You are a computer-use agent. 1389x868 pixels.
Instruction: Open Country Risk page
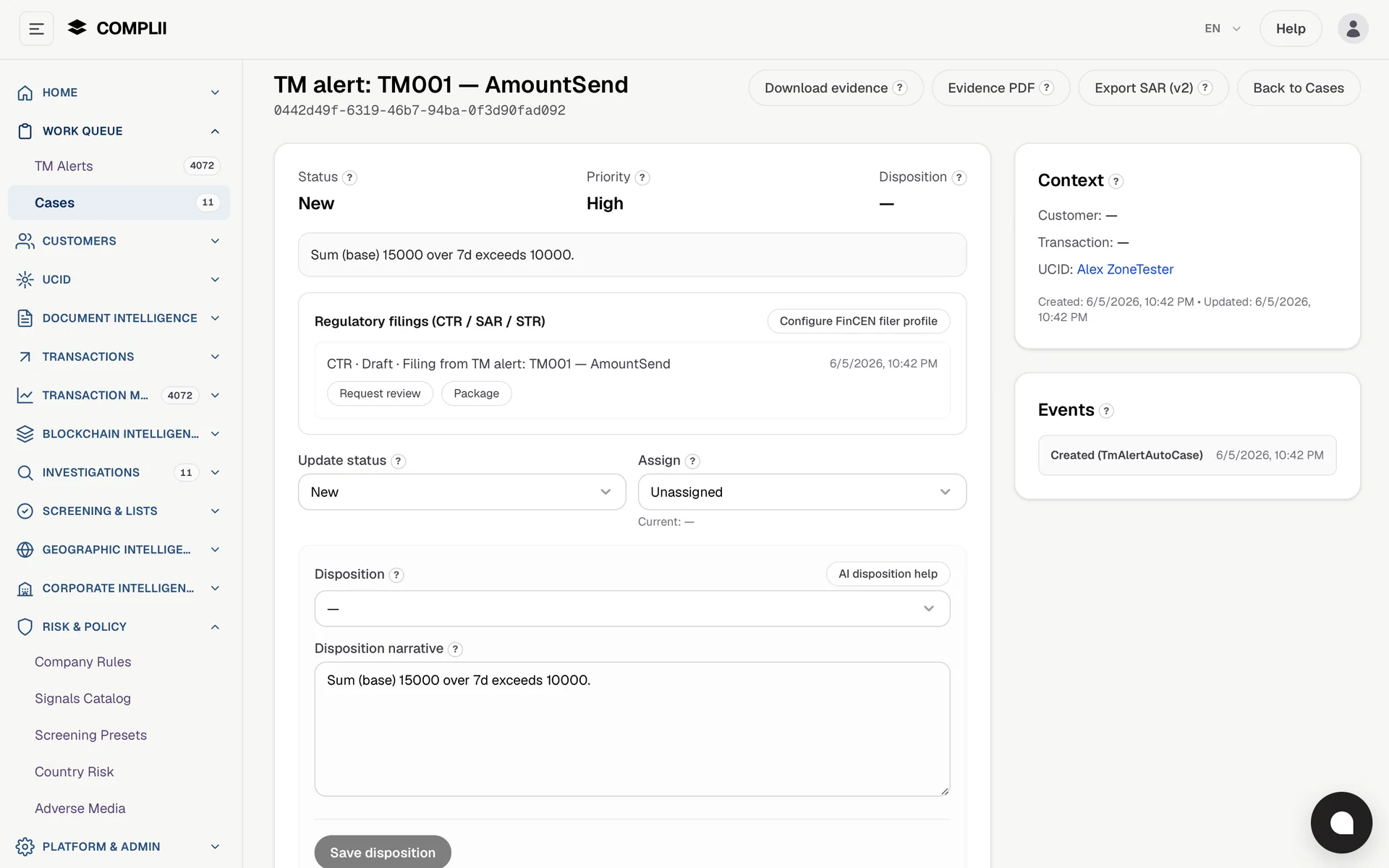point(74,772)
